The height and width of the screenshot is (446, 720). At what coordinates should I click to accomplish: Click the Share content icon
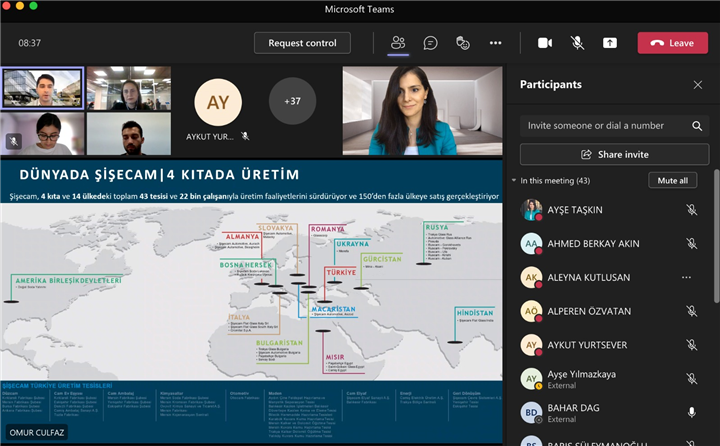(610, 43)
